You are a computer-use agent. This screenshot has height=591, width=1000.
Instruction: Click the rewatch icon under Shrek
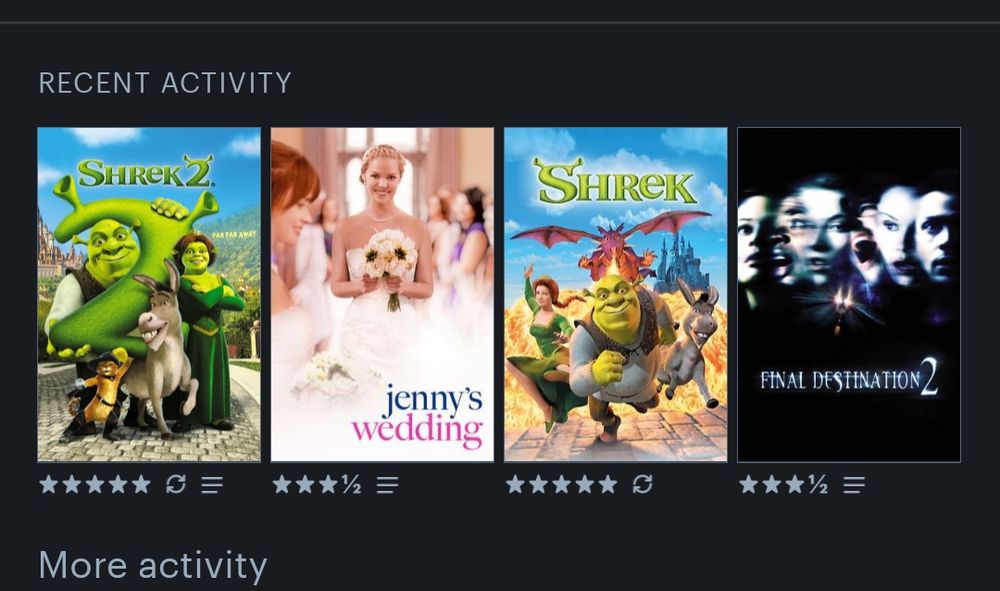643,485
